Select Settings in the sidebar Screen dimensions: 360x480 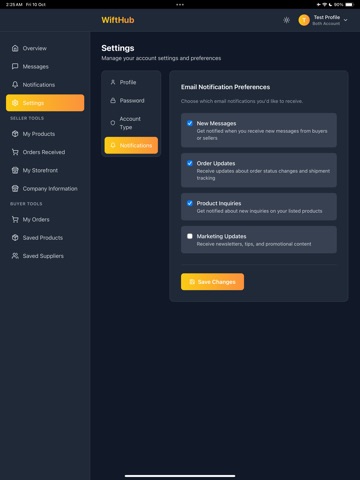[x=45, y=103]
